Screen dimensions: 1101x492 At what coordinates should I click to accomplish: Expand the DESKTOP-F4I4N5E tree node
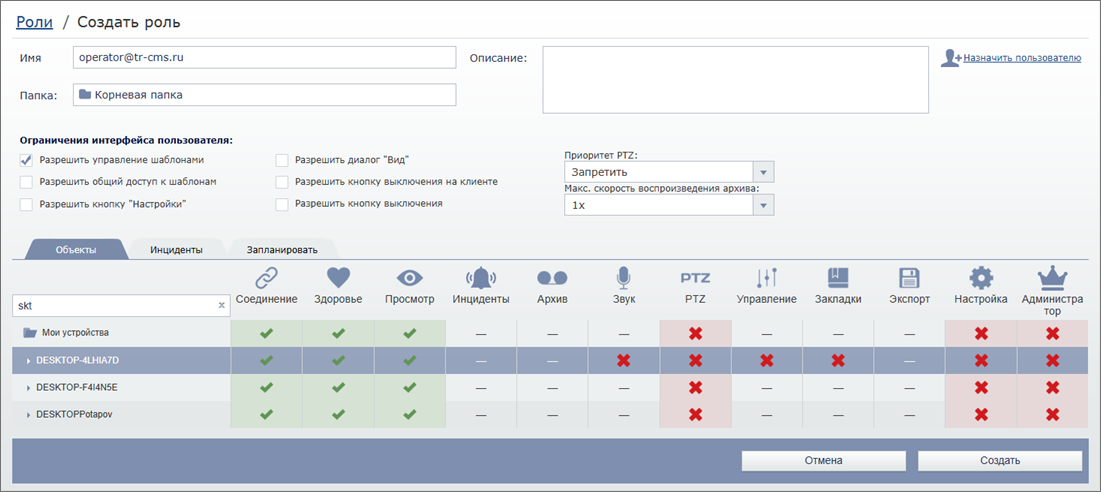(x=28, y=386)
